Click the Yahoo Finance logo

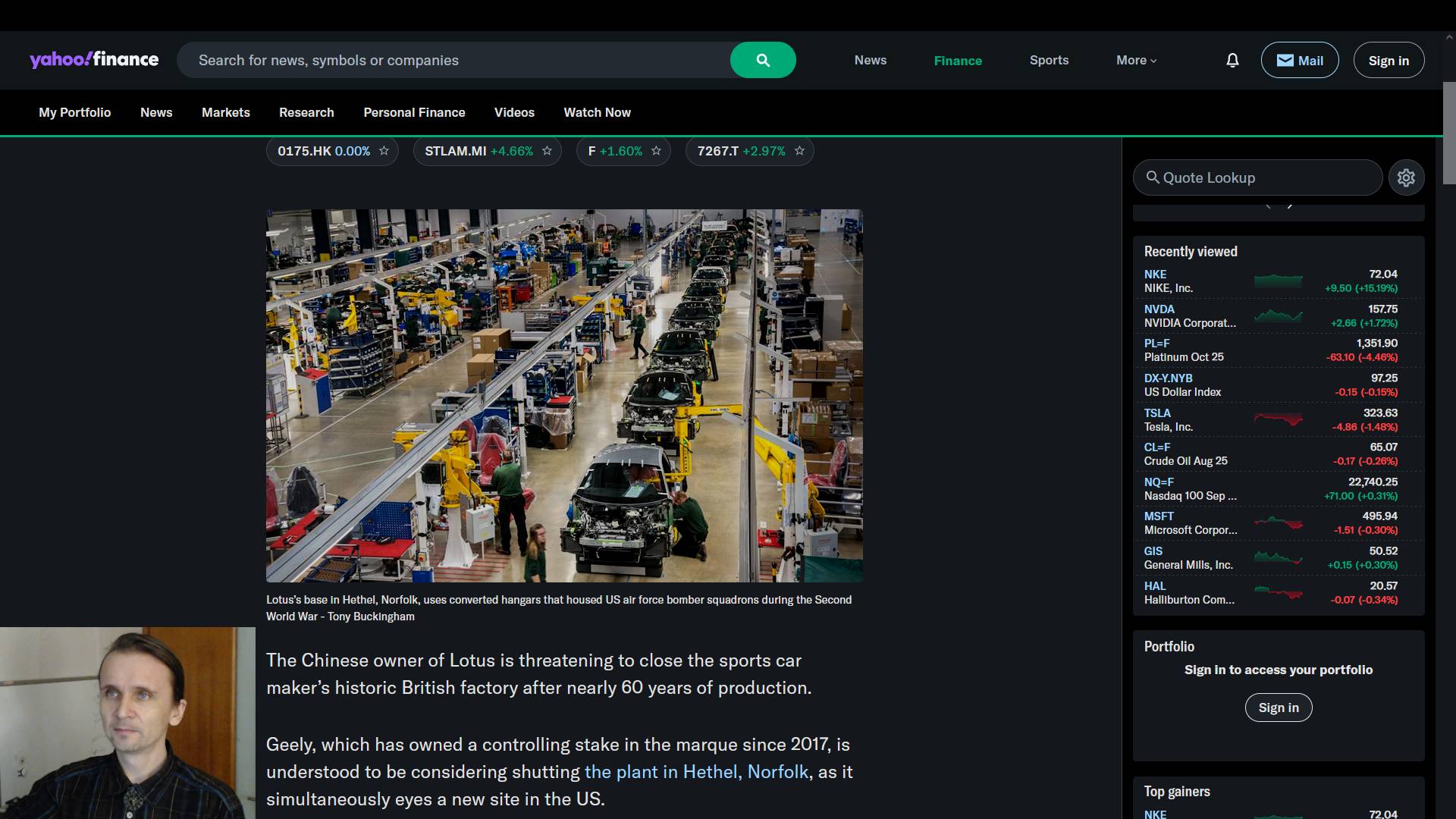pyautogui.click(x=94, y=59)
